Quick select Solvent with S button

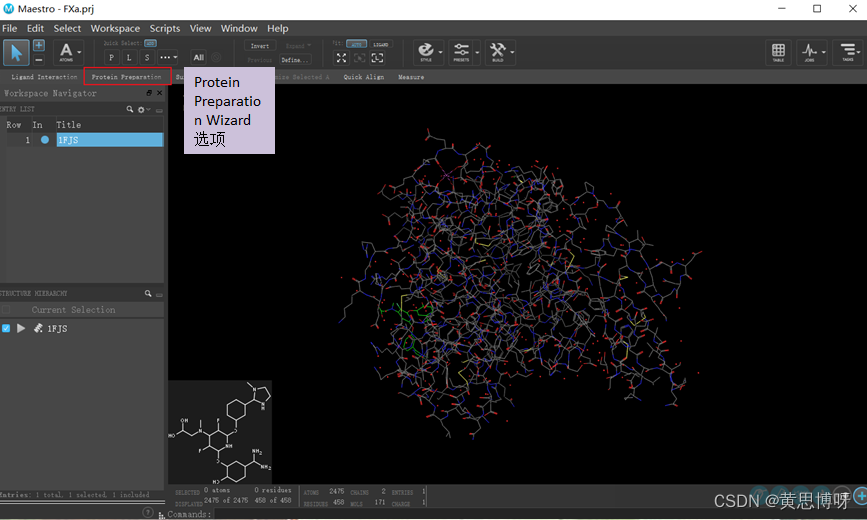click(147, 58)
